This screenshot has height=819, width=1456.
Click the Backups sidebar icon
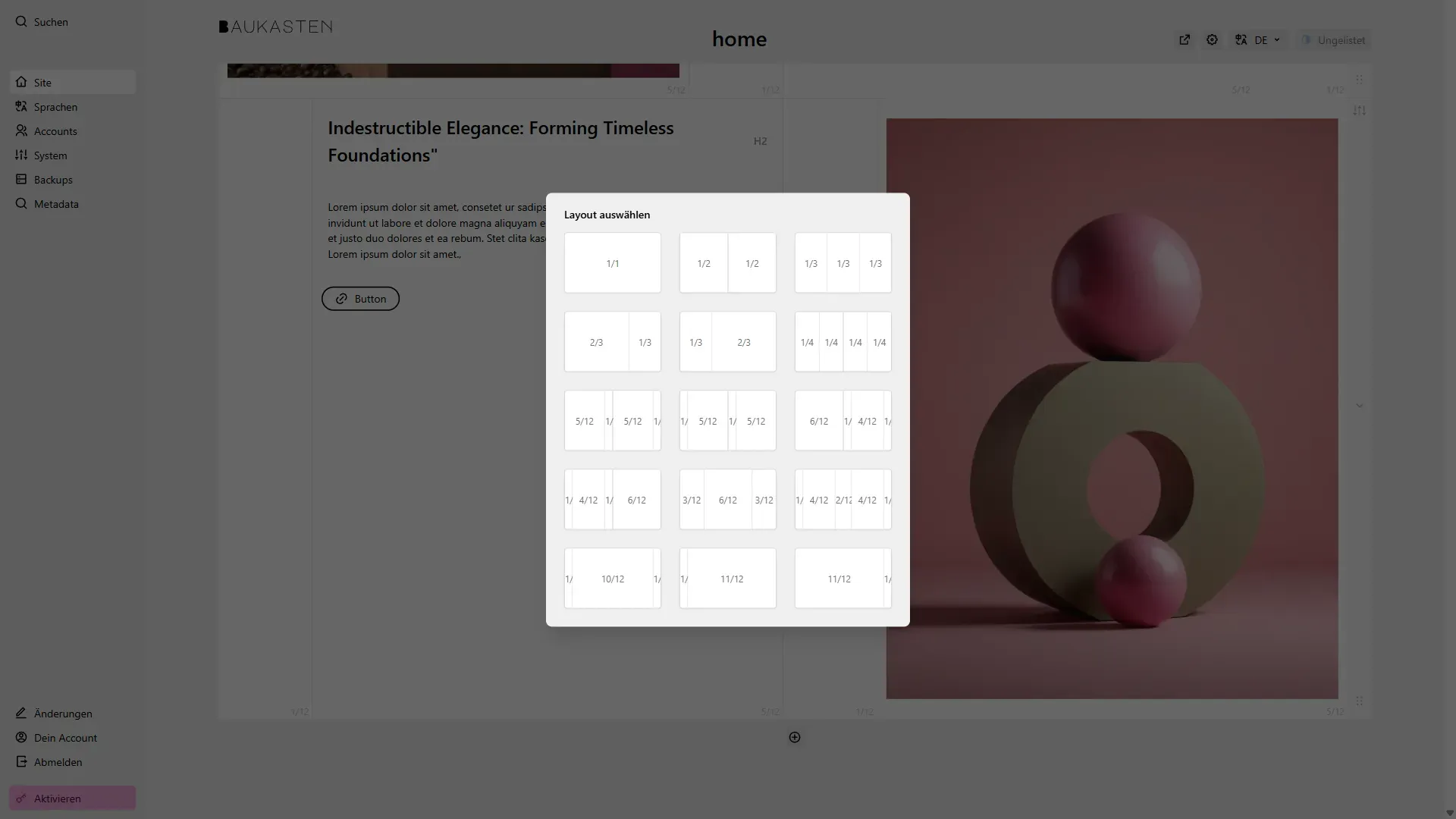point(21,180)
